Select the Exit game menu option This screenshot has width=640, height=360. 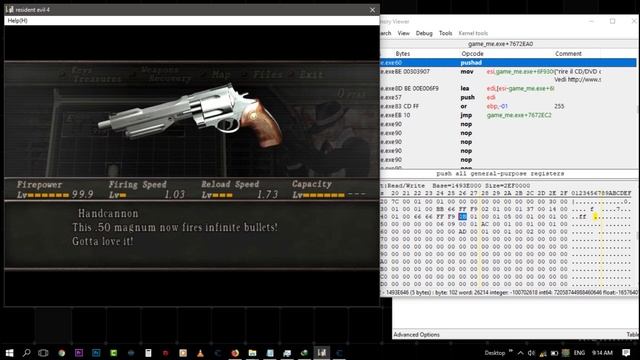(x=311, y=74)
